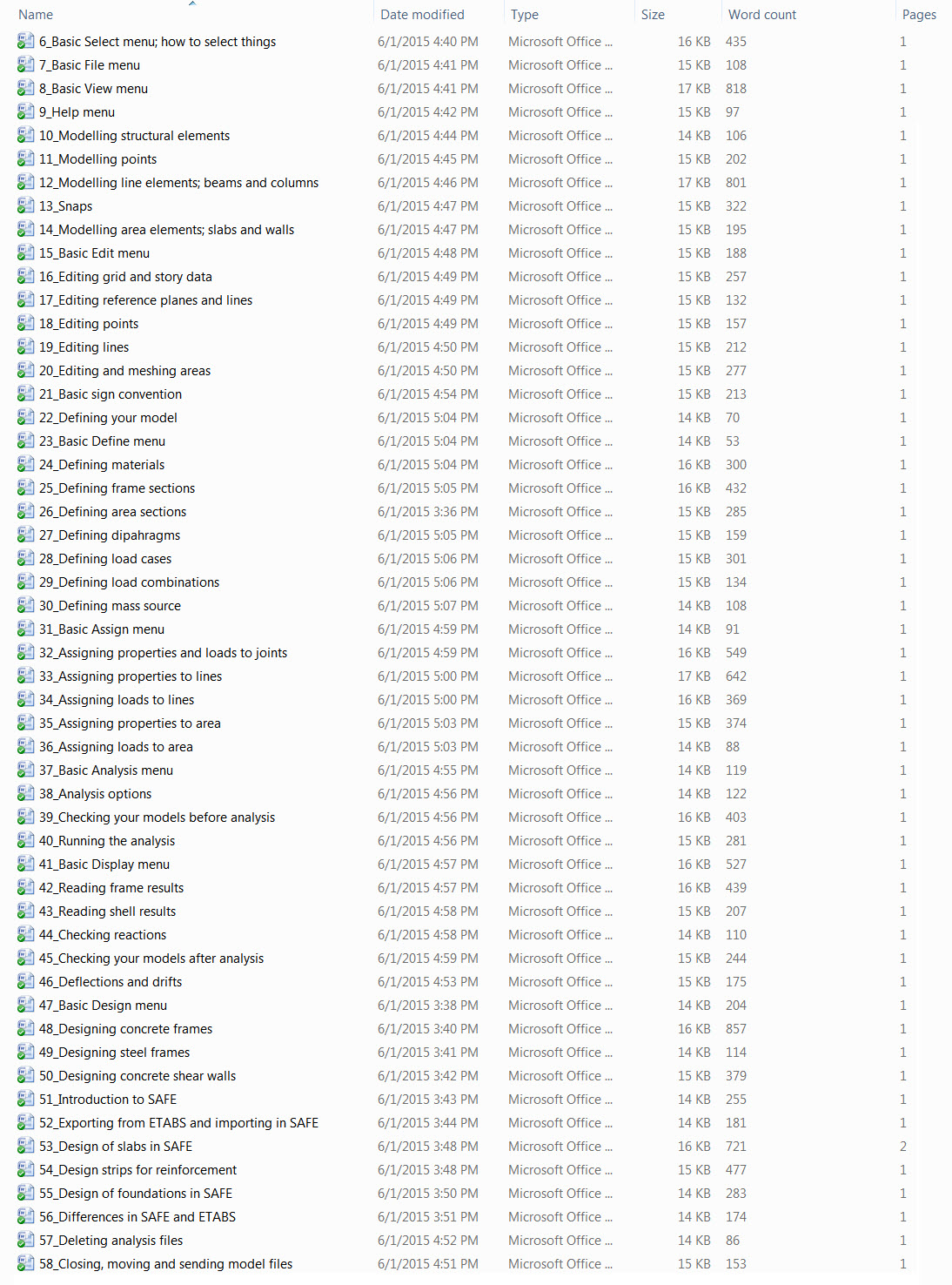This screenshot has height=1285, width=952.
Task: Select the document icon next to 27_Defining dipahragms
Action: point(26,535)
